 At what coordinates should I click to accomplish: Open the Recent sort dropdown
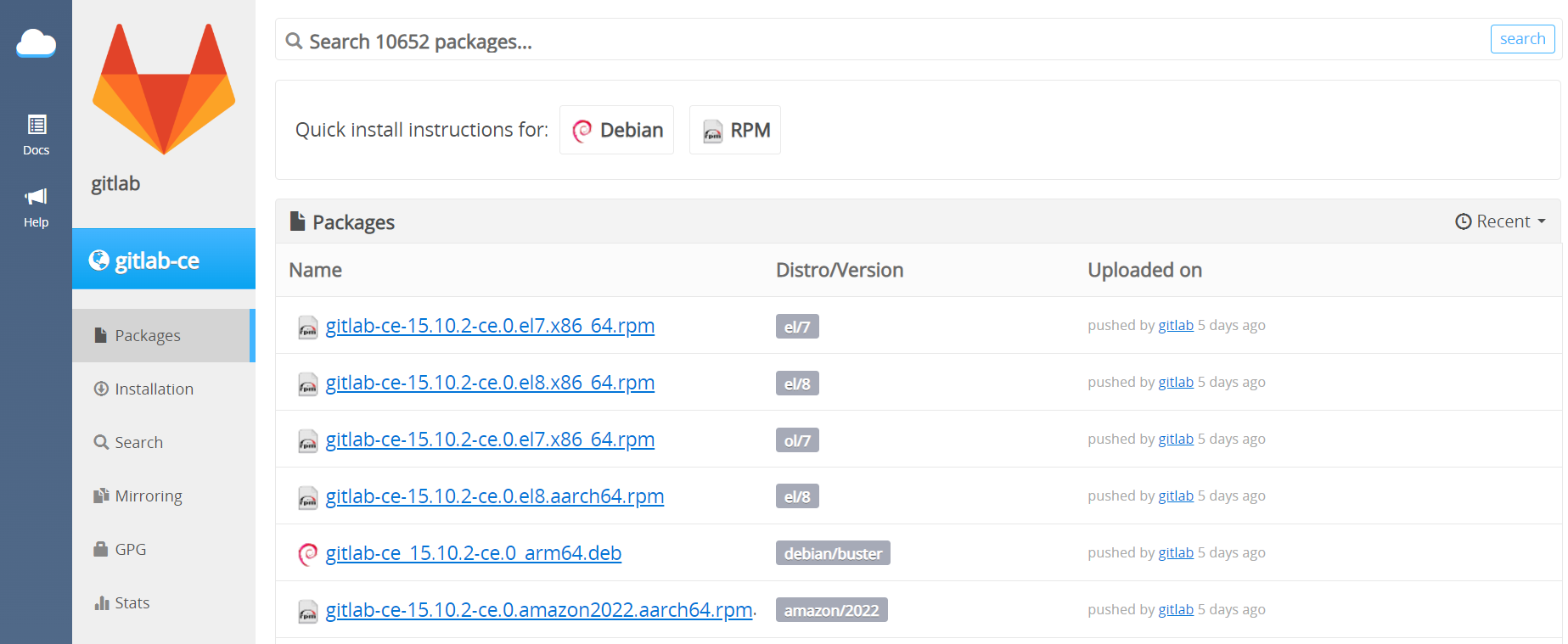(x=1500, y=221)
